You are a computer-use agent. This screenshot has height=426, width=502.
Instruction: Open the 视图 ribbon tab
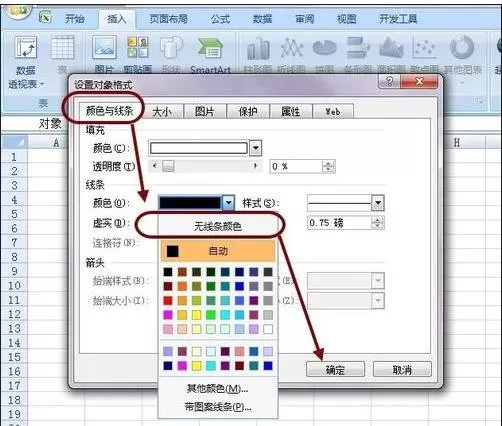coord(346,19)
